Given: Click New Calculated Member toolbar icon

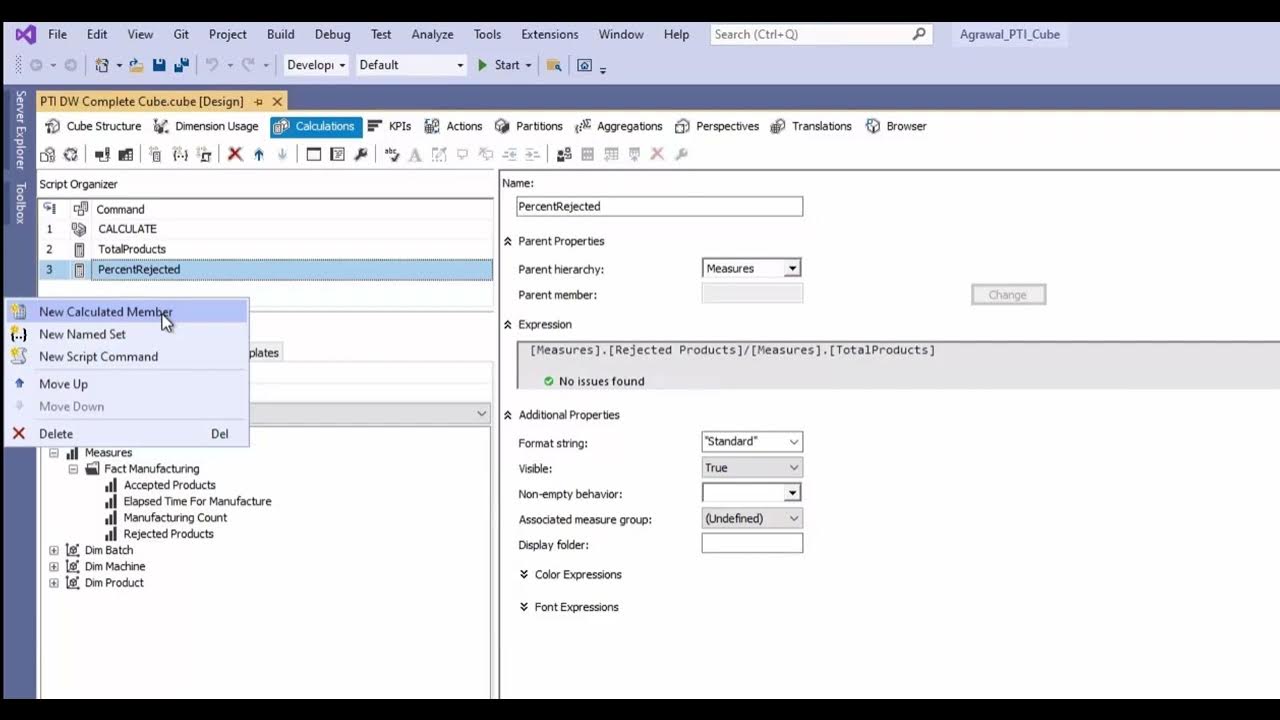Looking at the screenshot, I should [x=155, y=154].
